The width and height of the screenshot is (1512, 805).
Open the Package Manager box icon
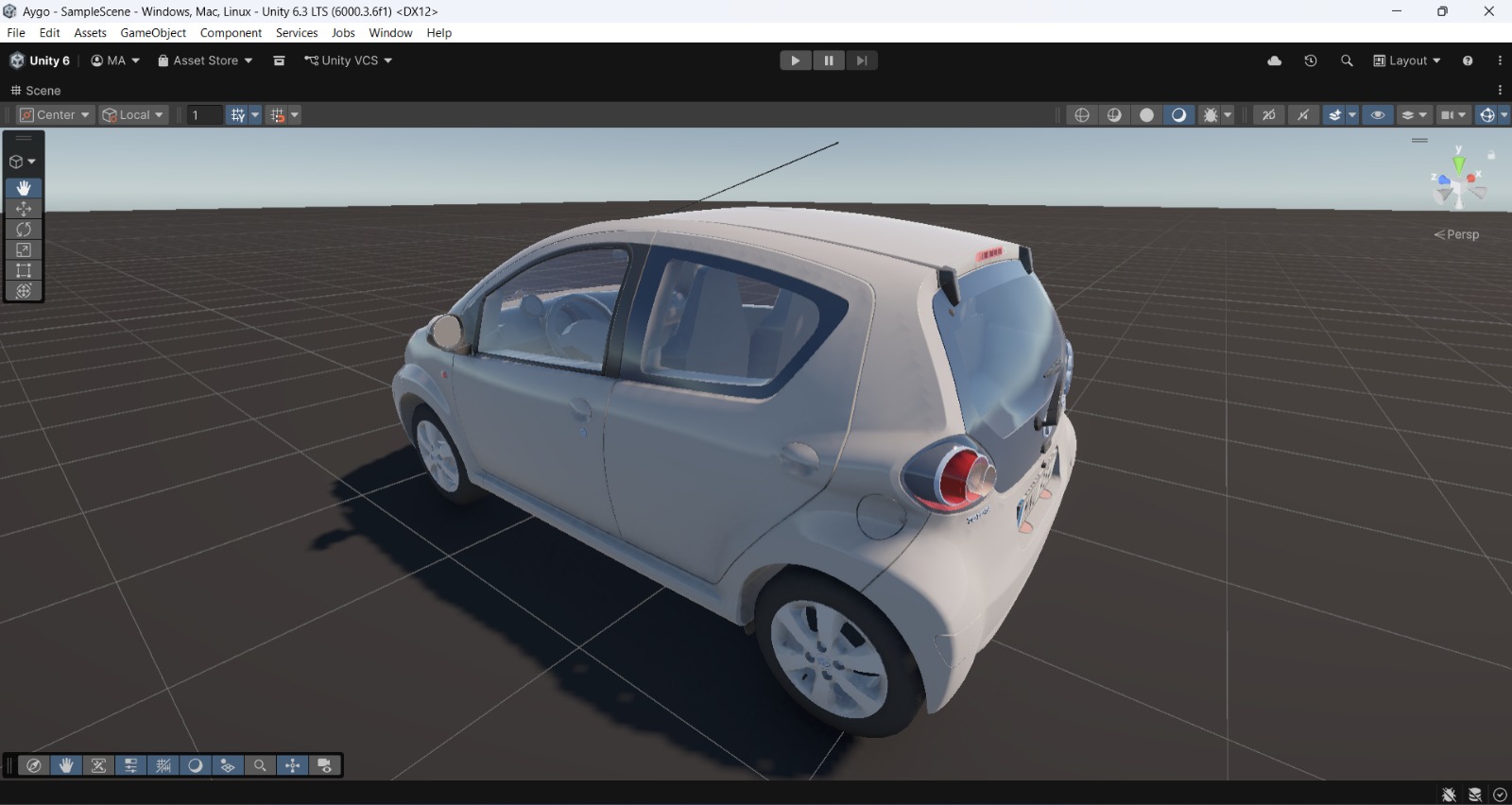279,60
